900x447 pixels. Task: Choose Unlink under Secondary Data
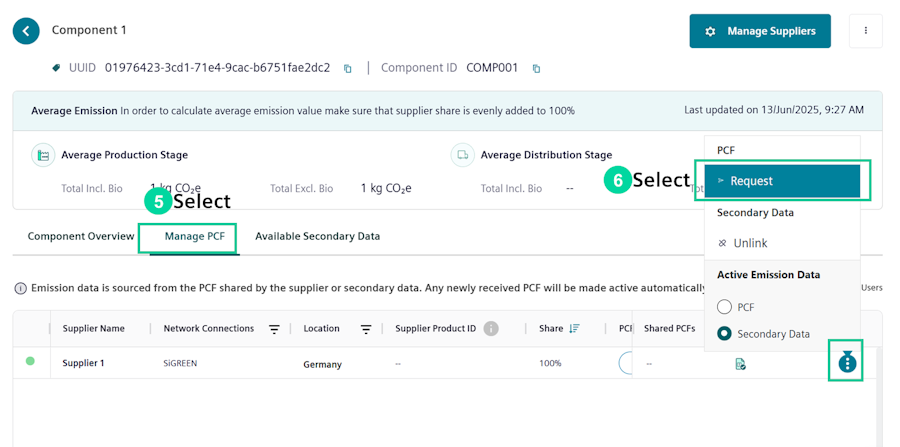[x=750, y=243]
